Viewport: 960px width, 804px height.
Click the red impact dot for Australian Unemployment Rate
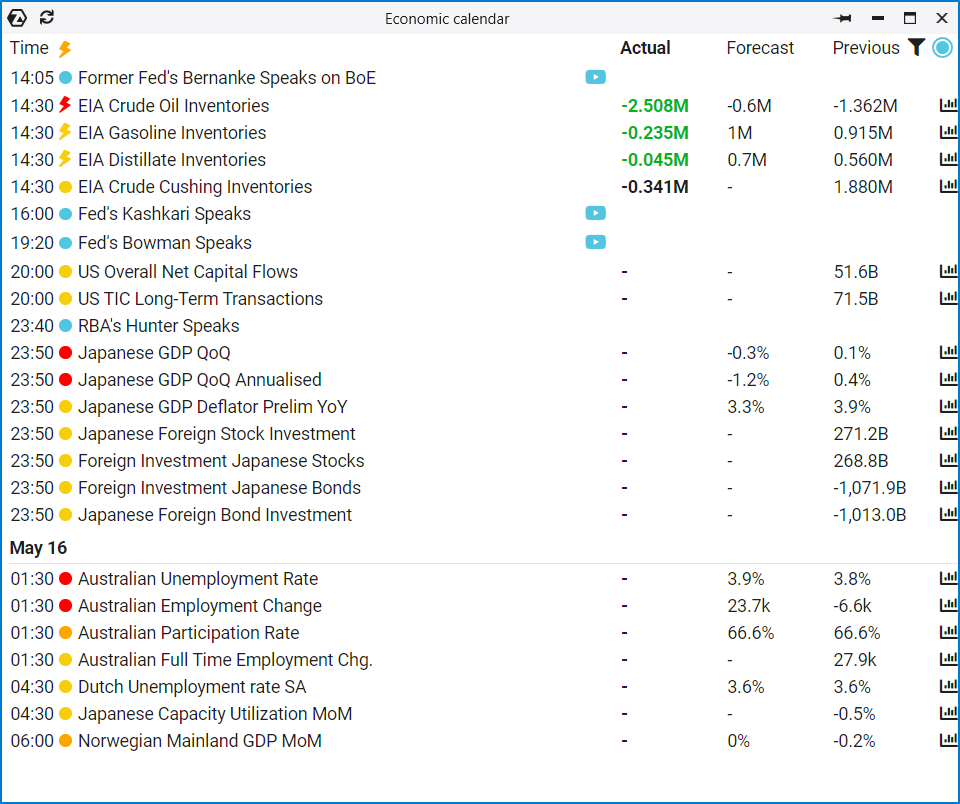(66, 579)
